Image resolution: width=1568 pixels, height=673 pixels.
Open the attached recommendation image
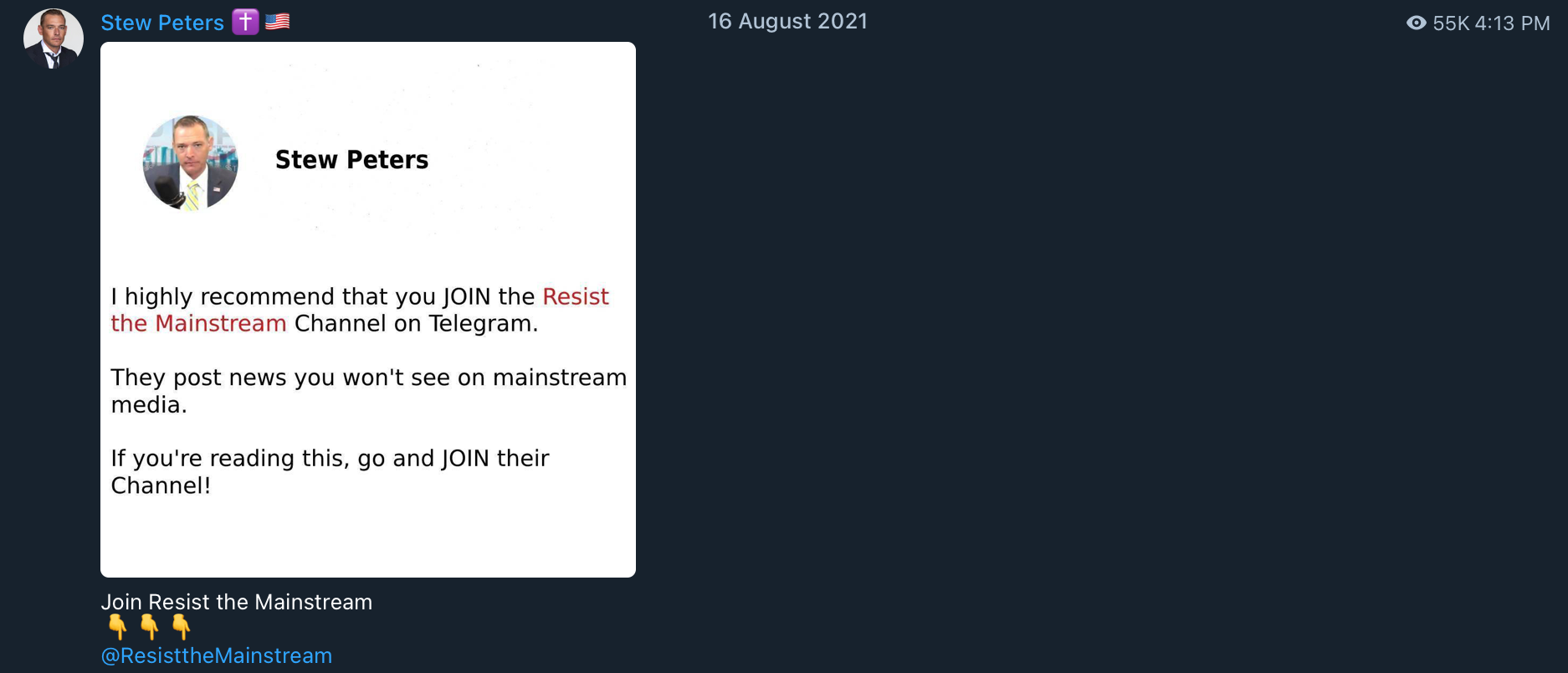tap(368, 310)
